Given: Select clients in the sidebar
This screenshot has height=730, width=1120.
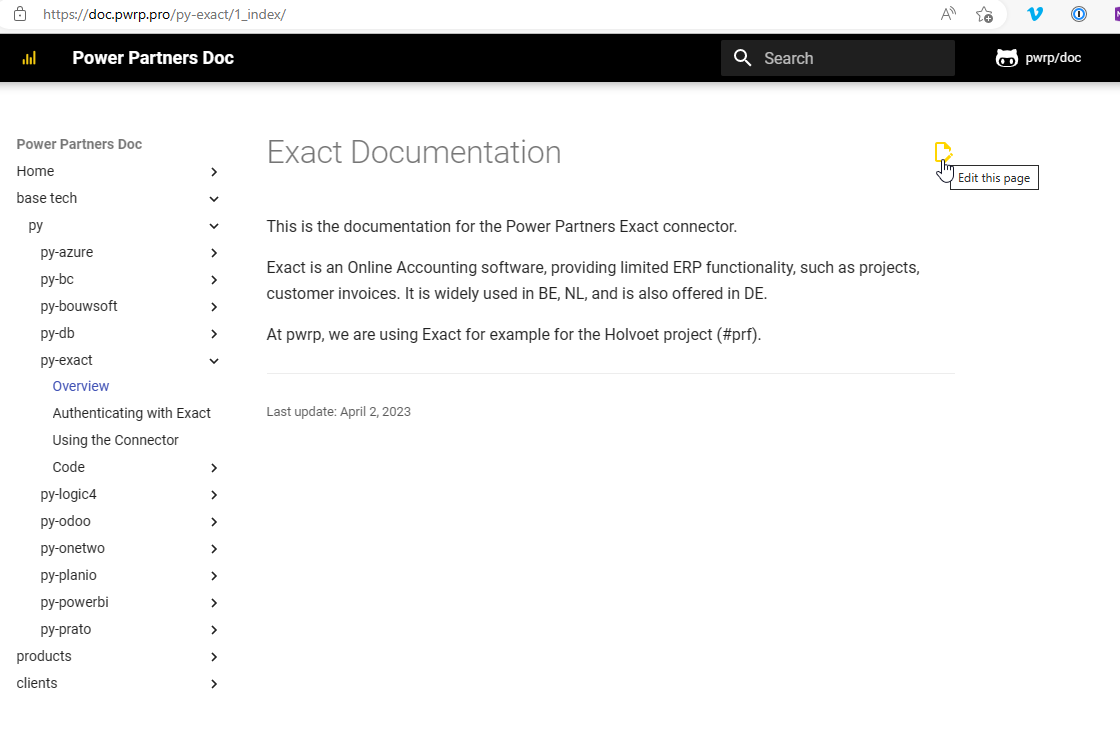Looking at the screenshot, I should (36, 684).
